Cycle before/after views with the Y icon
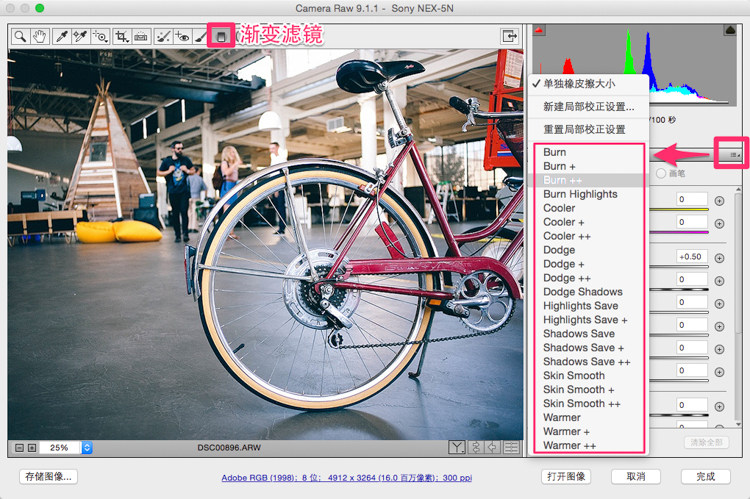 point(456,447)
